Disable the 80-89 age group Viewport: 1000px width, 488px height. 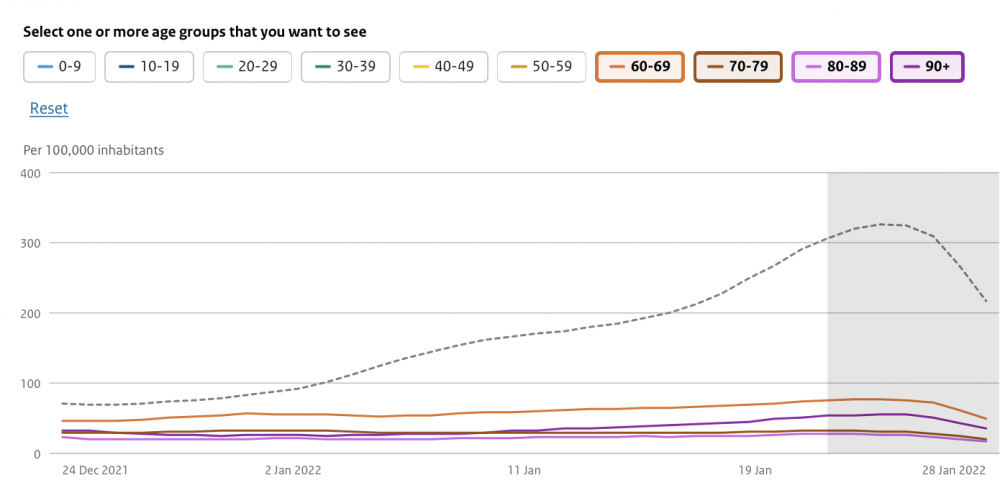(x=836, y=66)
